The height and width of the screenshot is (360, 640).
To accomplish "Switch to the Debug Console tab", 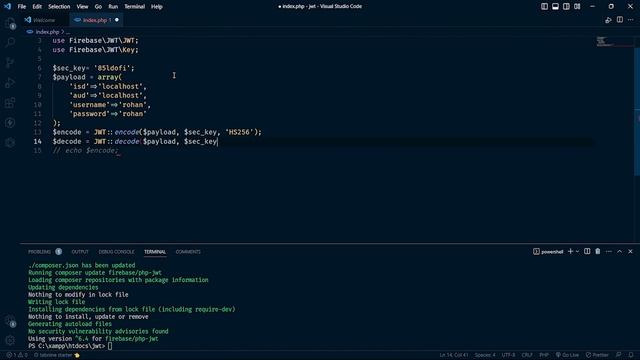I will 116,252.
